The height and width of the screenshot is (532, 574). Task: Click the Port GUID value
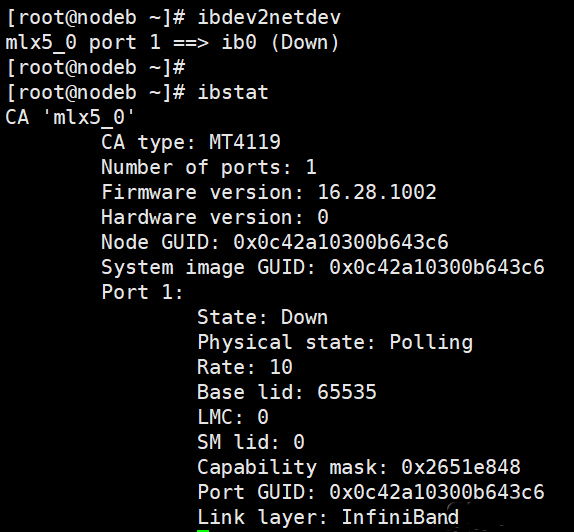click(x=437, y=492)
